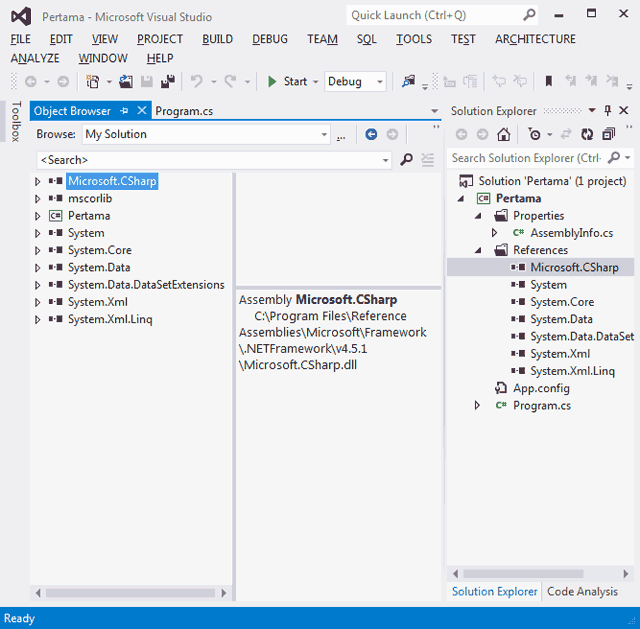Image resolution: width=640 pixels, height=629 pixels.
Task: Click the Save All toolbar icon
Action: [168, 82]
